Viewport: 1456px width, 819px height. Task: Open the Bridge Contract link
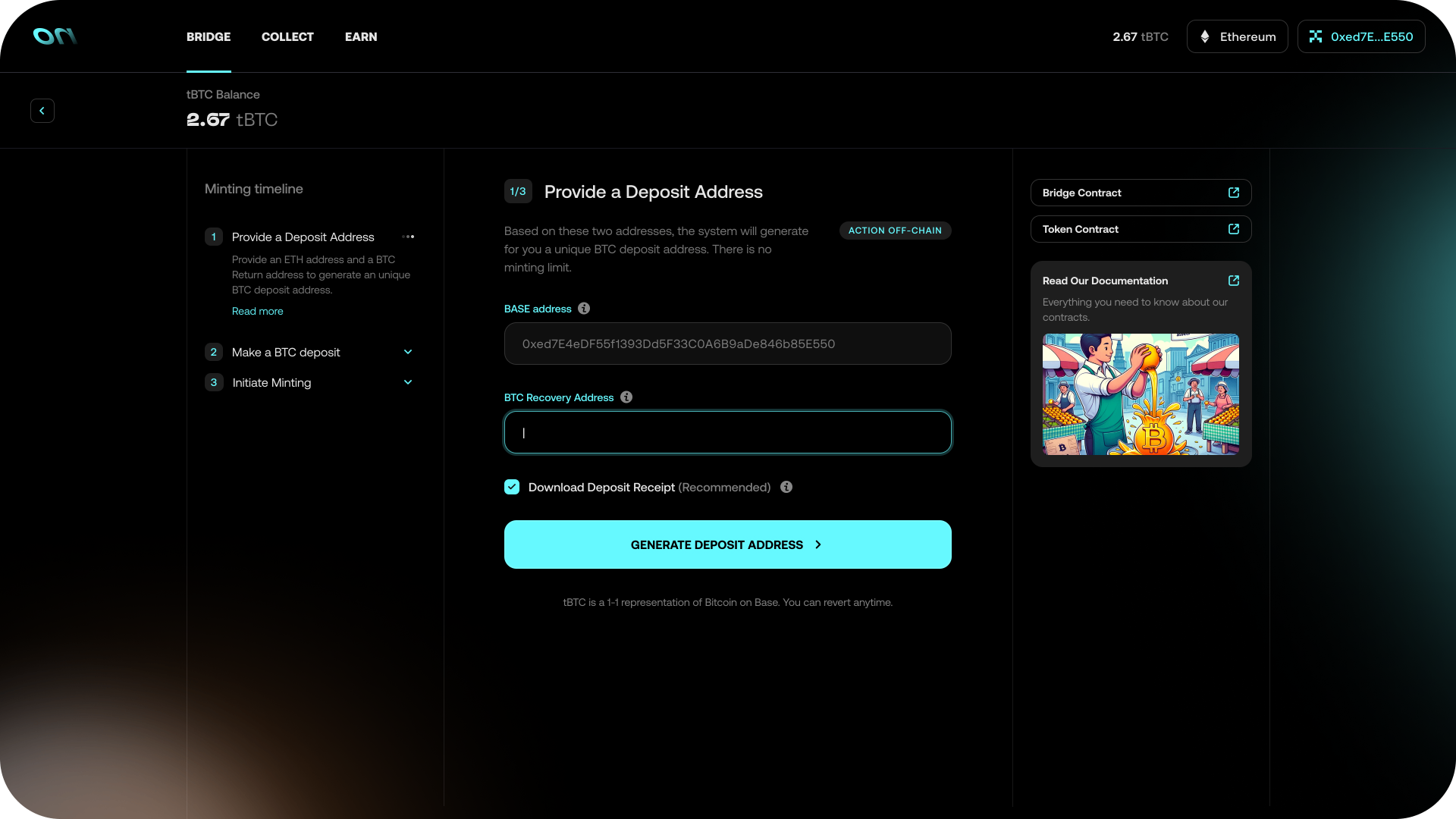click(1141, 193)
